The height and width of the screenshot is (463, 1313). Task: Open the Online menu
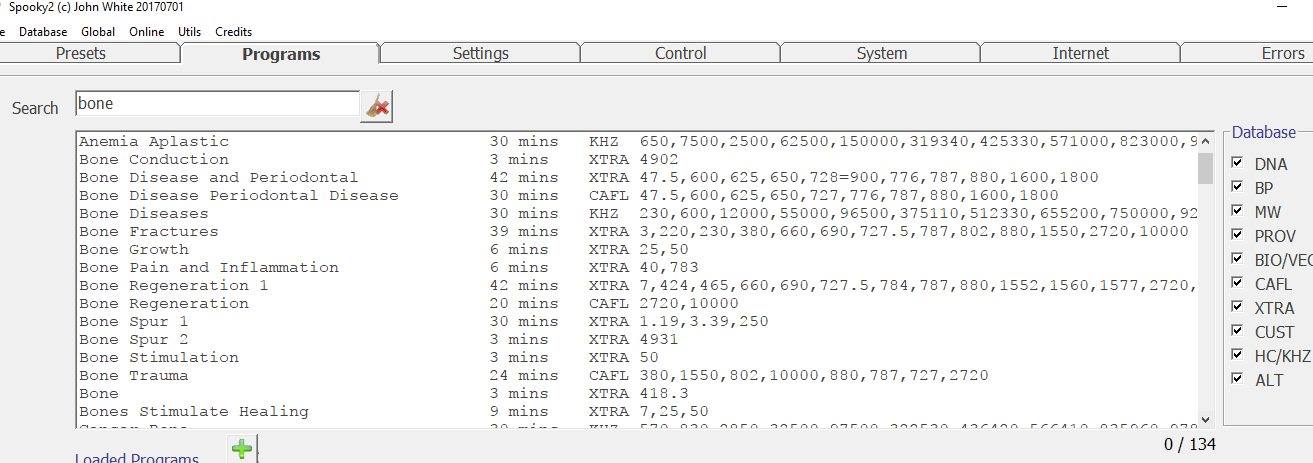[147, 32]
